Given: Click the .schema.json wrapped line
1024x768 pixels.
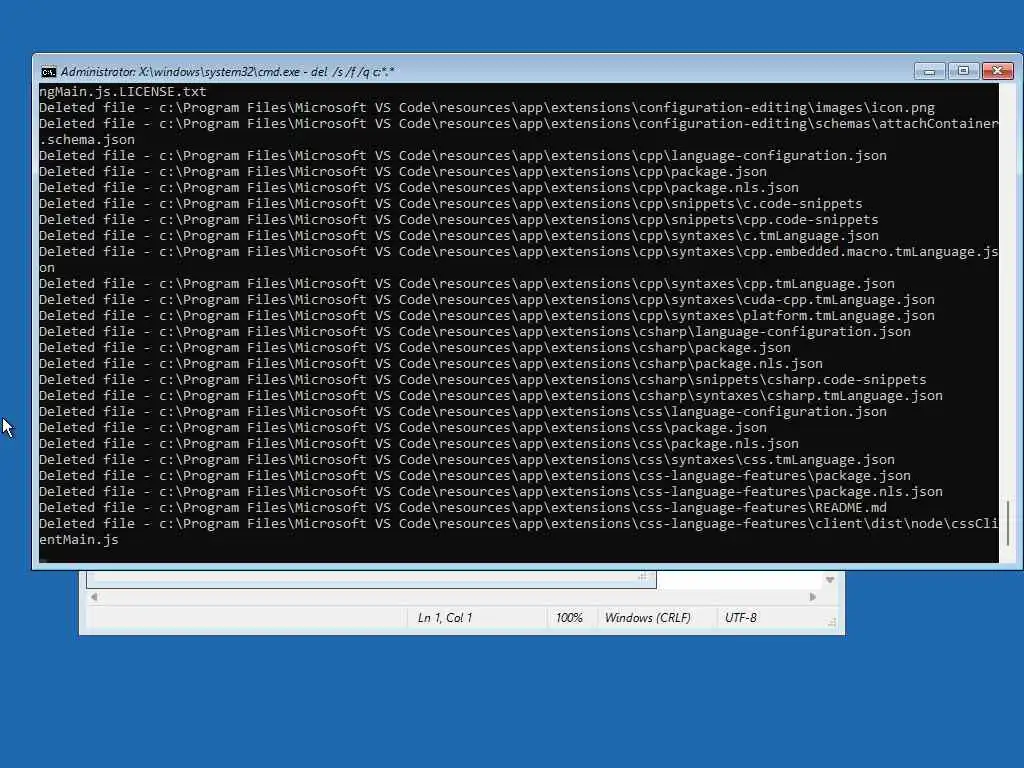Looking at the screenshot, I should [x=87, y=140].
